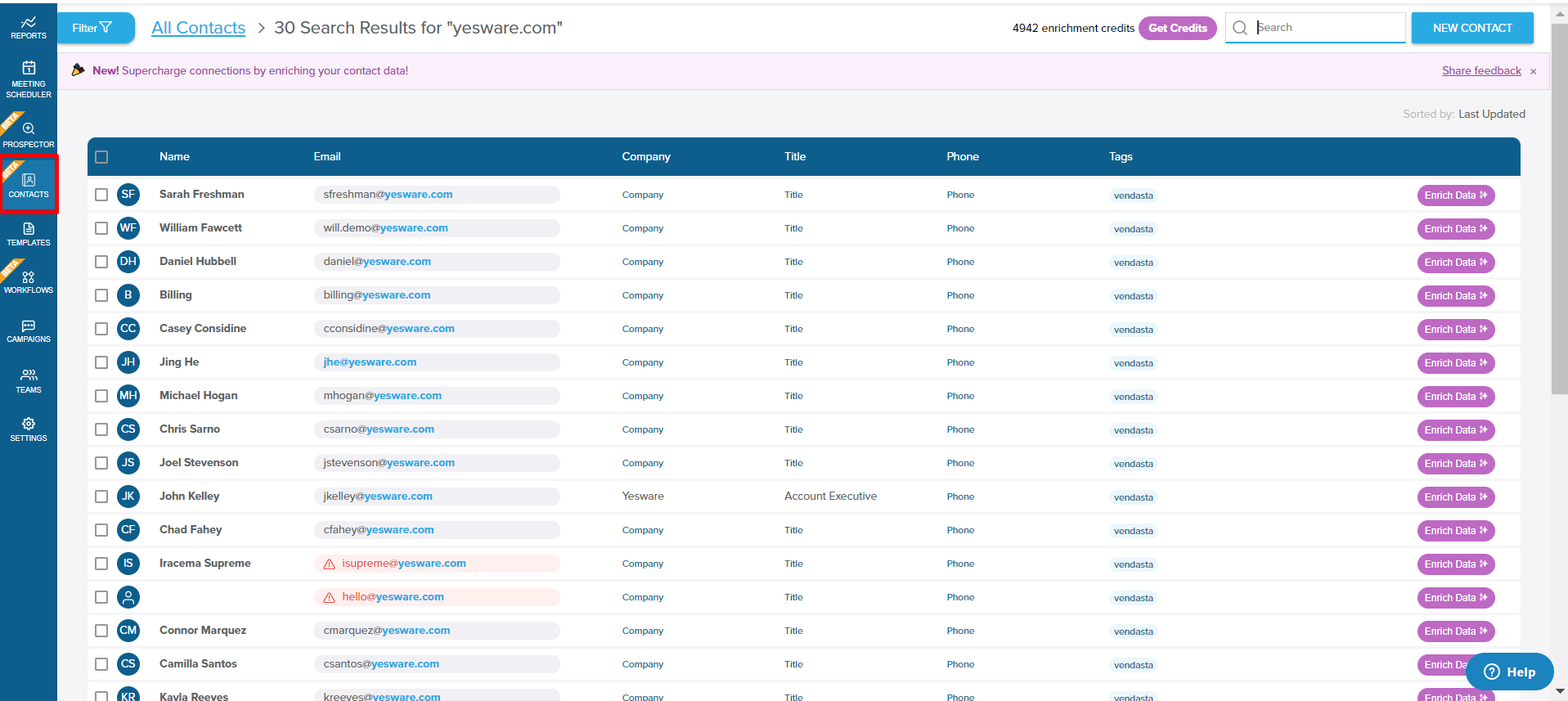Click the vertical page scrollbar
Screen dimensions: 1568x701
[x=1560, y=209]
